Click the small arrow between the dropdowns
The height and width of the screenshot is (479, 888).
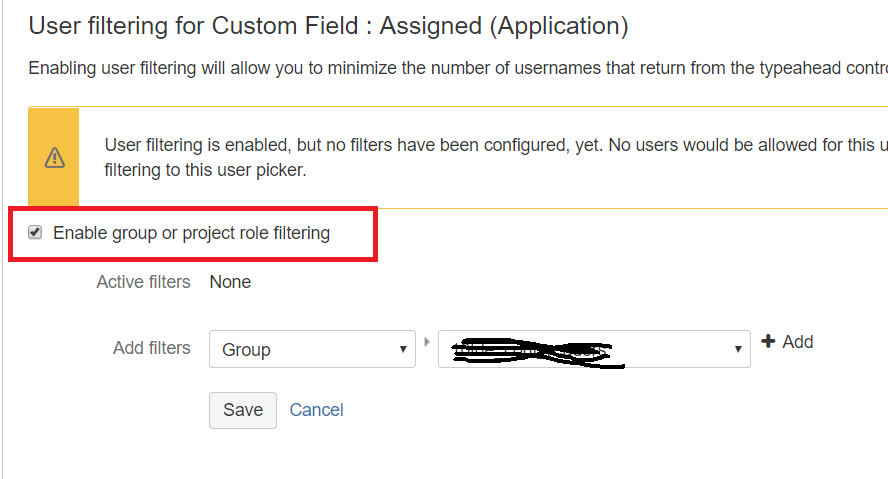point(427,342)
